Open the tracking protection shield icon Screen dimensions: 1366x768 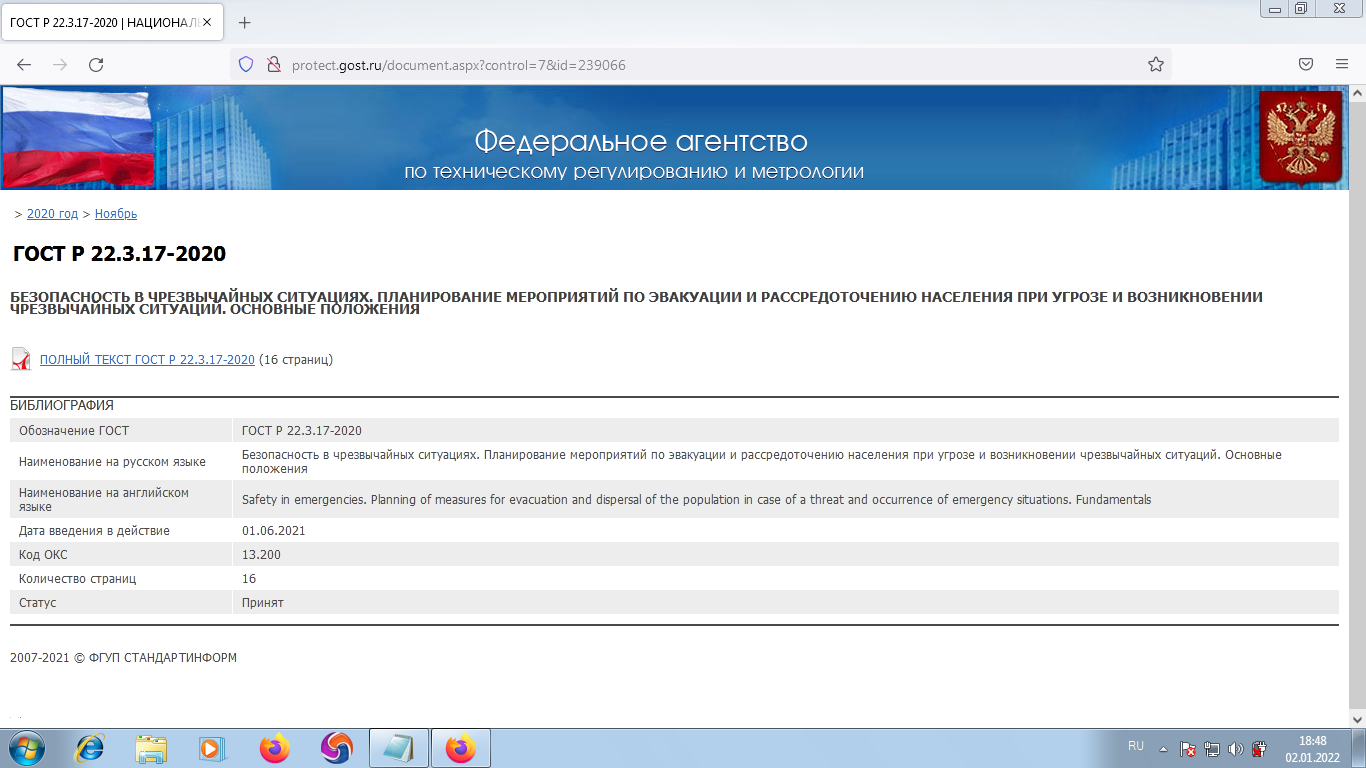pos(246,65)
